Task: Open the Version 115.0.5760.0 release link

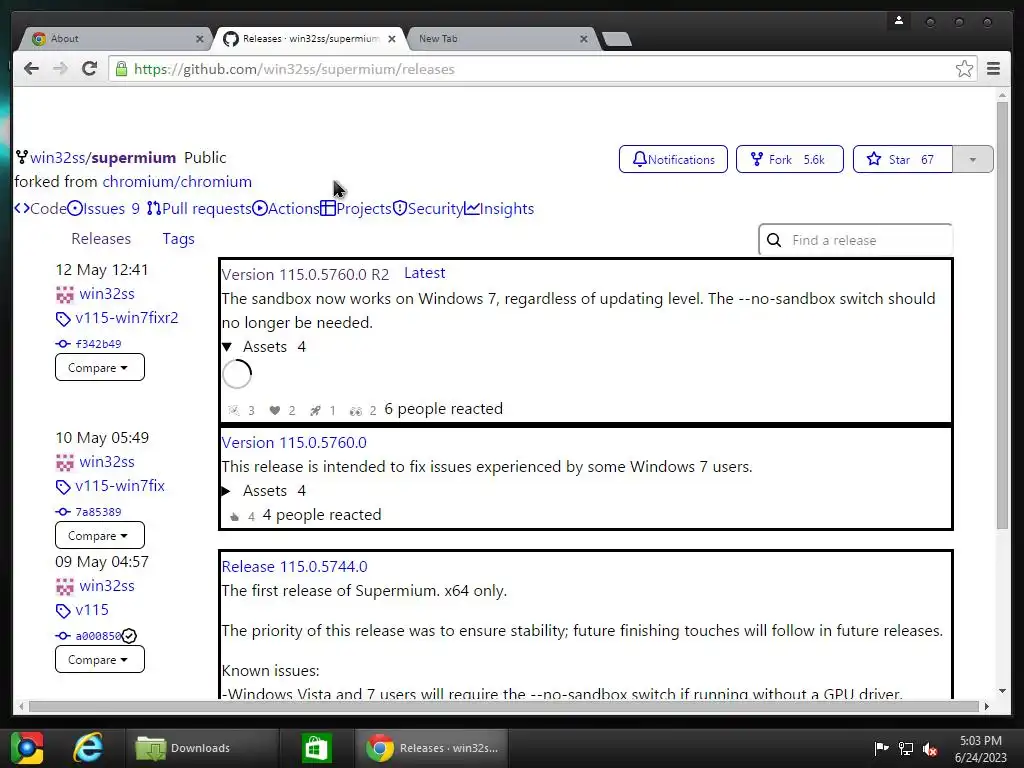Action: click(294, 443)
